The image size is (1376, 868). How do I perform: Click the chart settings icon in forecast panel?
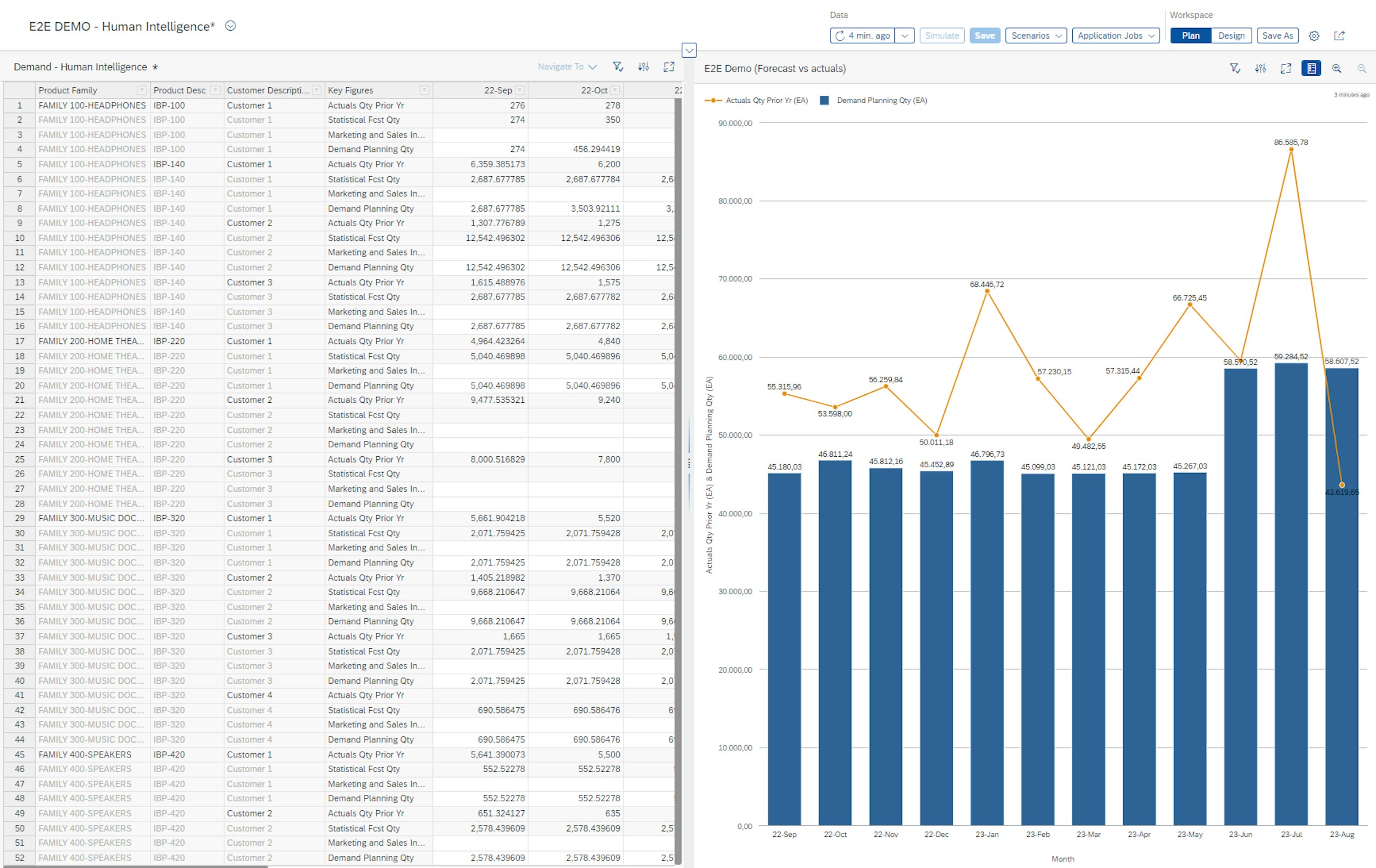(x=1260, y=68)
